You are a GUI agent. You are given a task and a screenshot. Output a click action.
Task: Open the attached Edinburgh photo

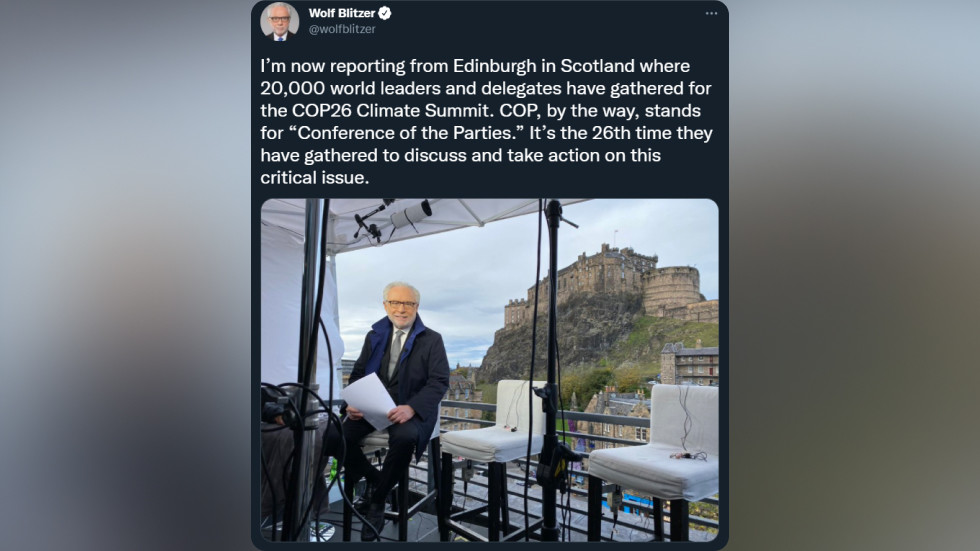pyautogui.click(x=489, y=370)
